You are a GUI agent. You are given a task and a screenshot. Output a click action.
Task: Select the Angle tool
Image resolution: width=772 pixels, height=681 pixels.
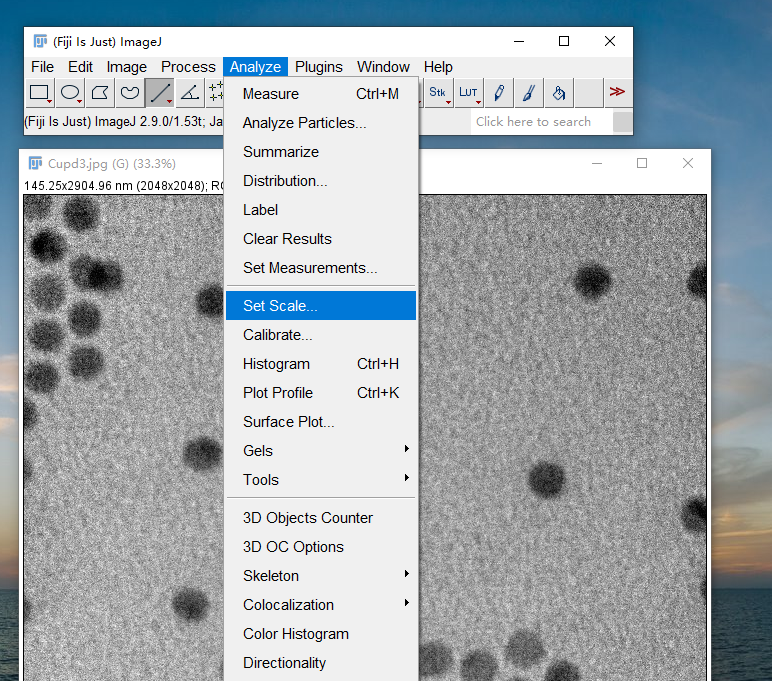[189, 93]
